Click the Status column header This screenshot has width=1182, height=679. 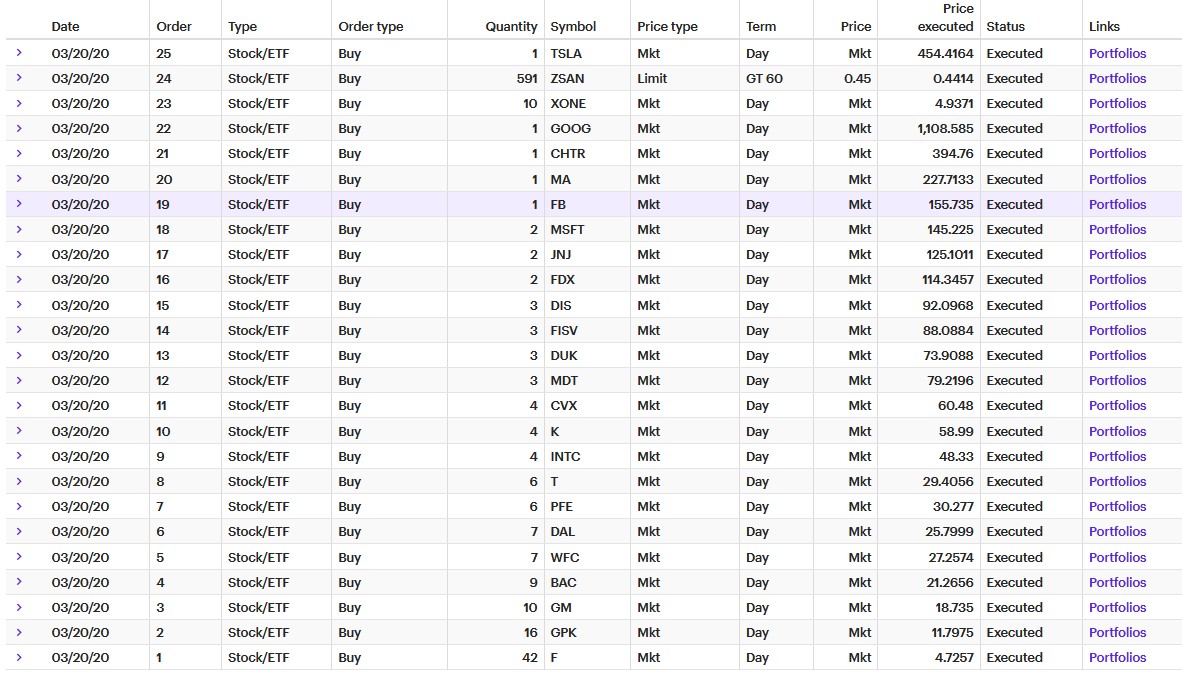point(1005,27)
